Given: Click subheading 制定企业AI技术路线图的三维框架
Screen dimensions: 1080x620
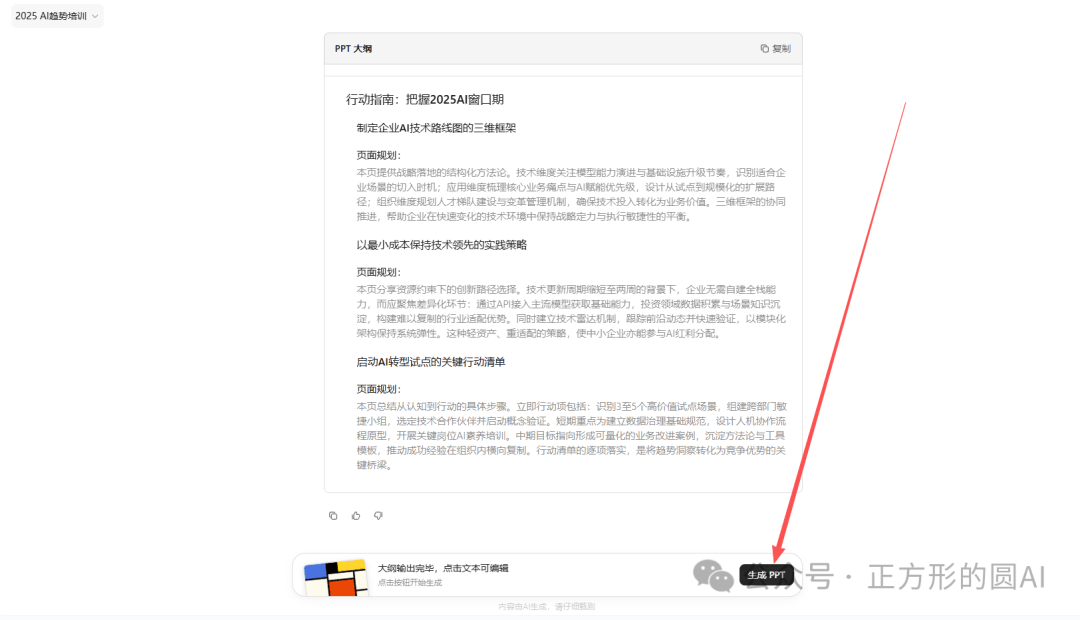Looking at the screenshot, I should pyautogui.click(x=436, y=128).
